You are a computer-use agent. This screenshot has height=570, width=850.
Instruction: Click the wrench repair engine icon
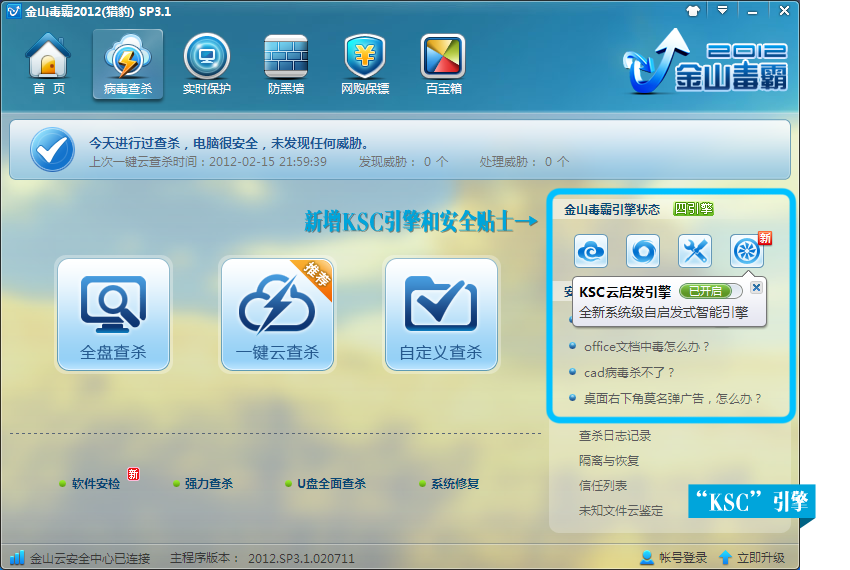pos(695,251)
